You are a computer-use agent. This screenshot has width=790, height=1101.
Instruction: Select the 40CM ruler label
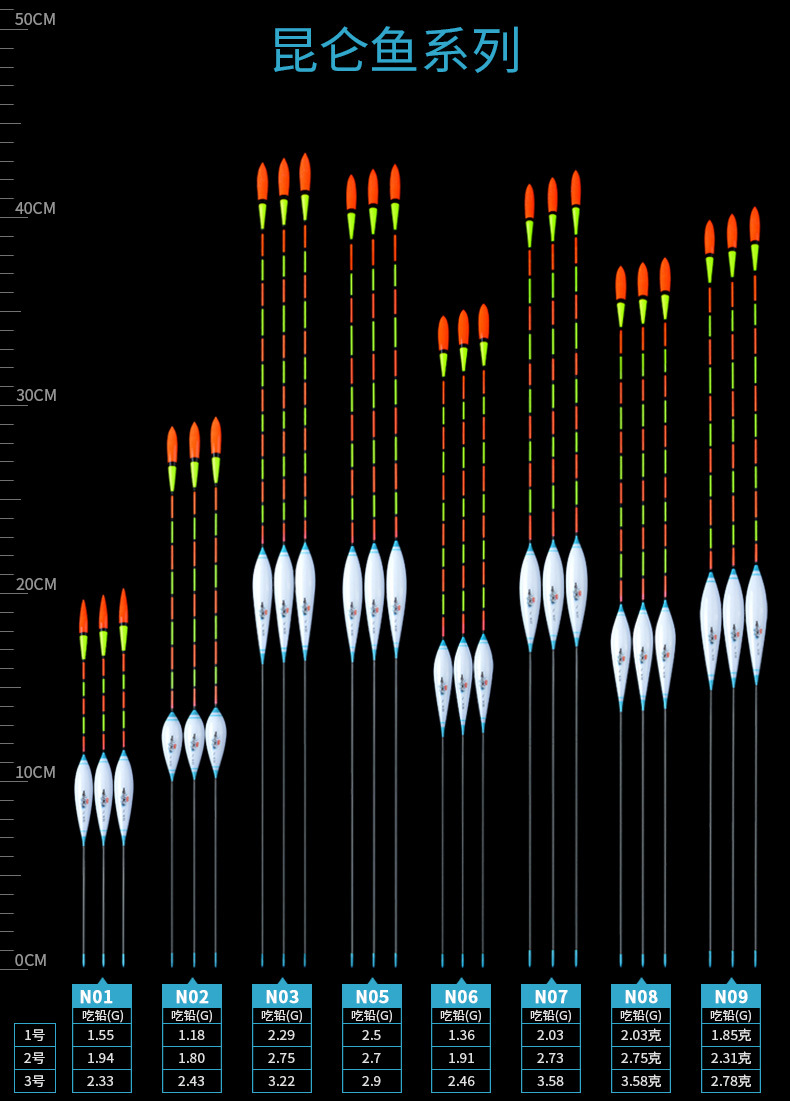pyautogui.click(x=35, y=209)
